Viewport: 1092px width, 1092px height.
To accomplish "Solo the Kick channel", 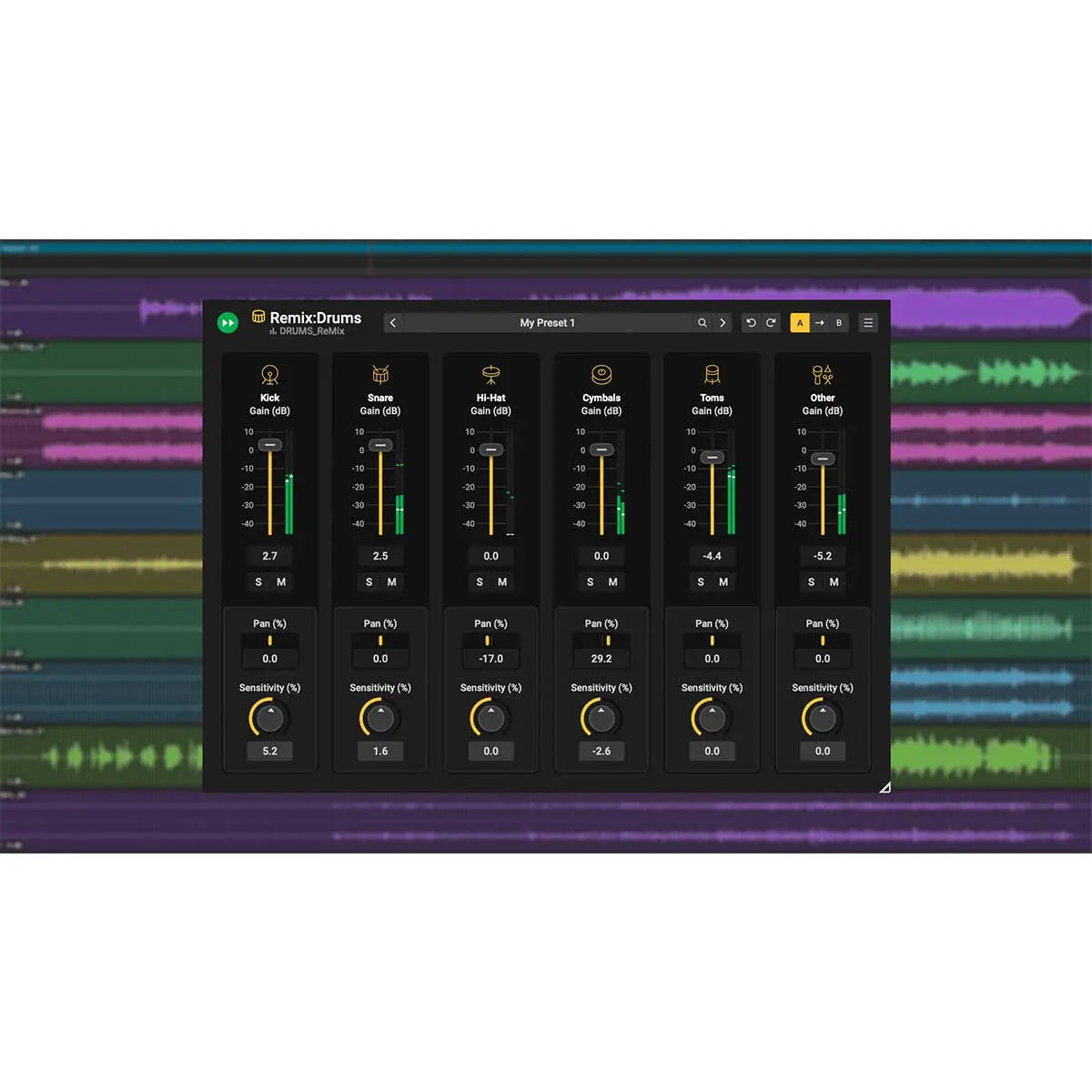I will (258, 581).
